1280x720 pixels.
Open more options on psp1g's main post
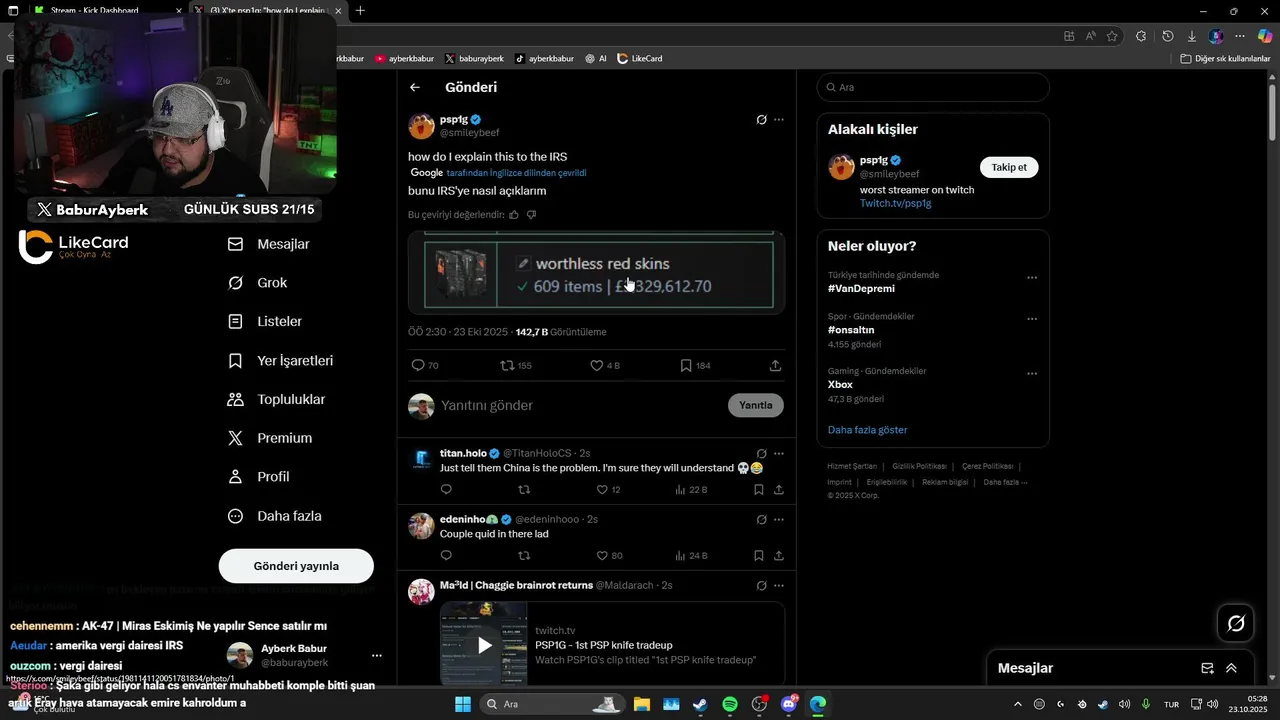tap(779, 120)
